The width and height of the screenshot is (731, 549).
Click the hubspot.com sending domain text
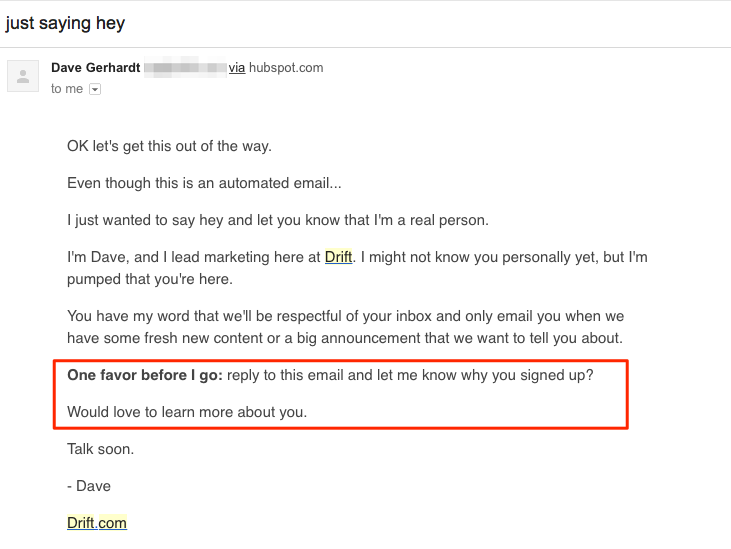point(286,68)
